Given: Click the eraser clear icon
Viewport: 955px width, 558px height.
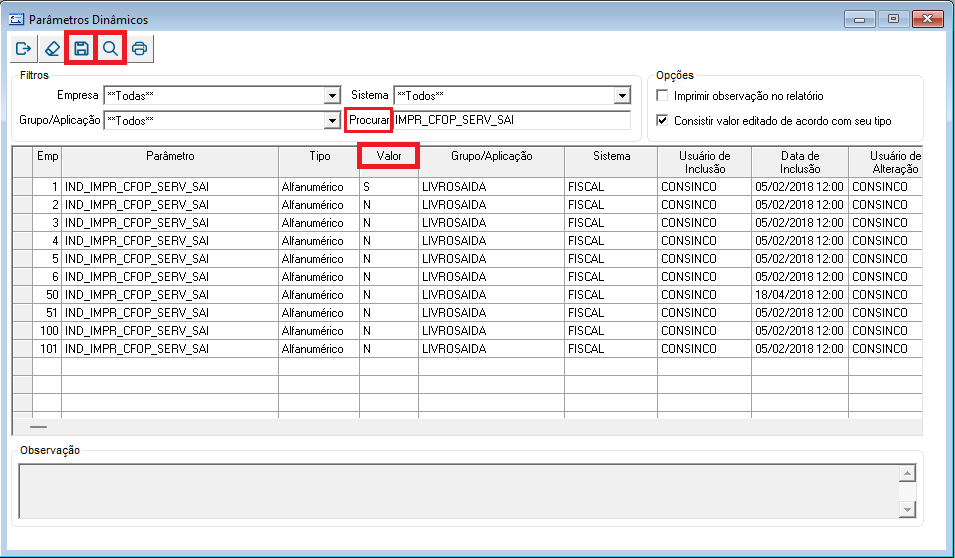Looking at the screenshot, I should pos(52,49).
